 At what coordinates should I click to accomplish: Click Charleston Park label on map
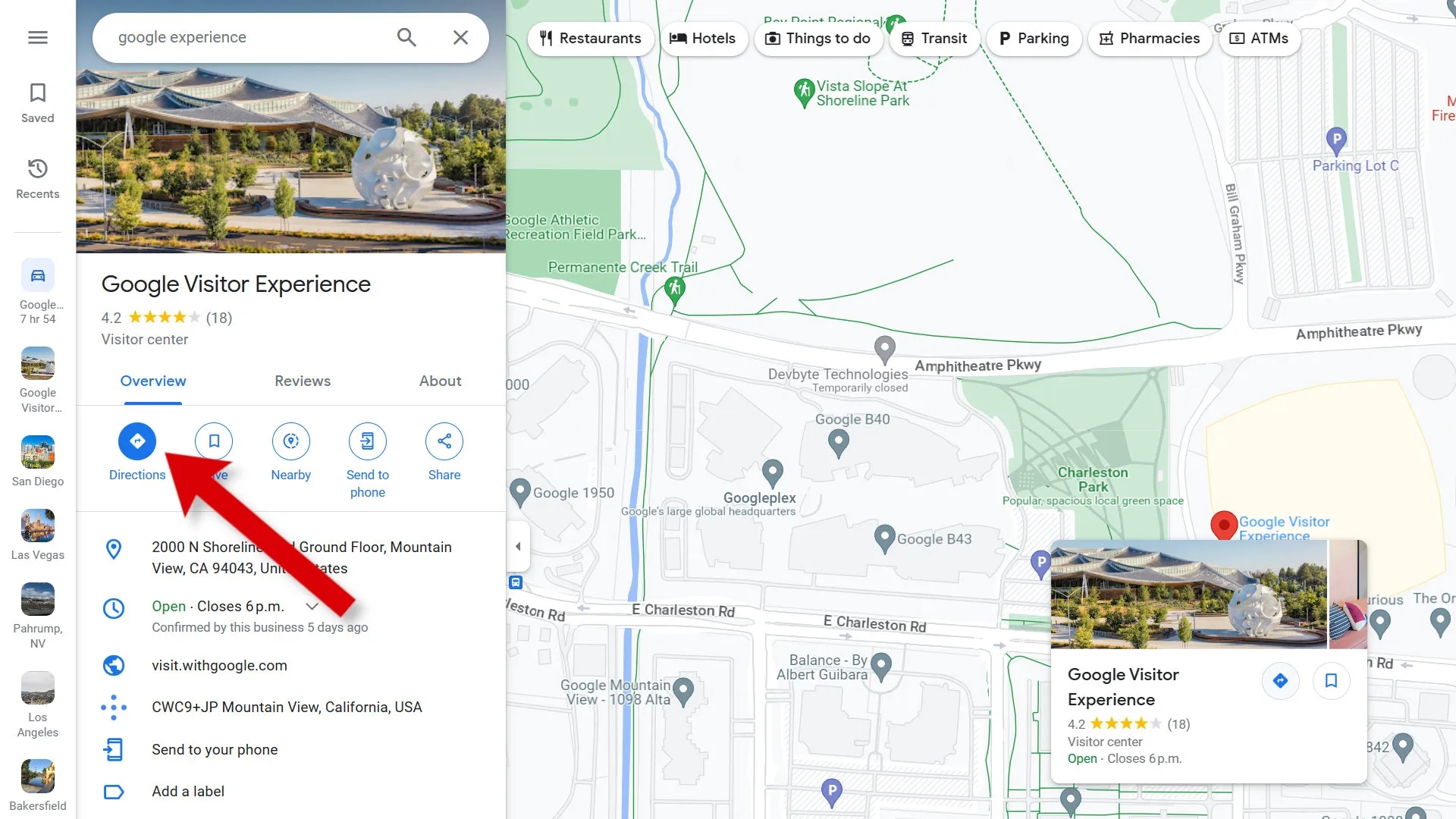point(1093,479)
